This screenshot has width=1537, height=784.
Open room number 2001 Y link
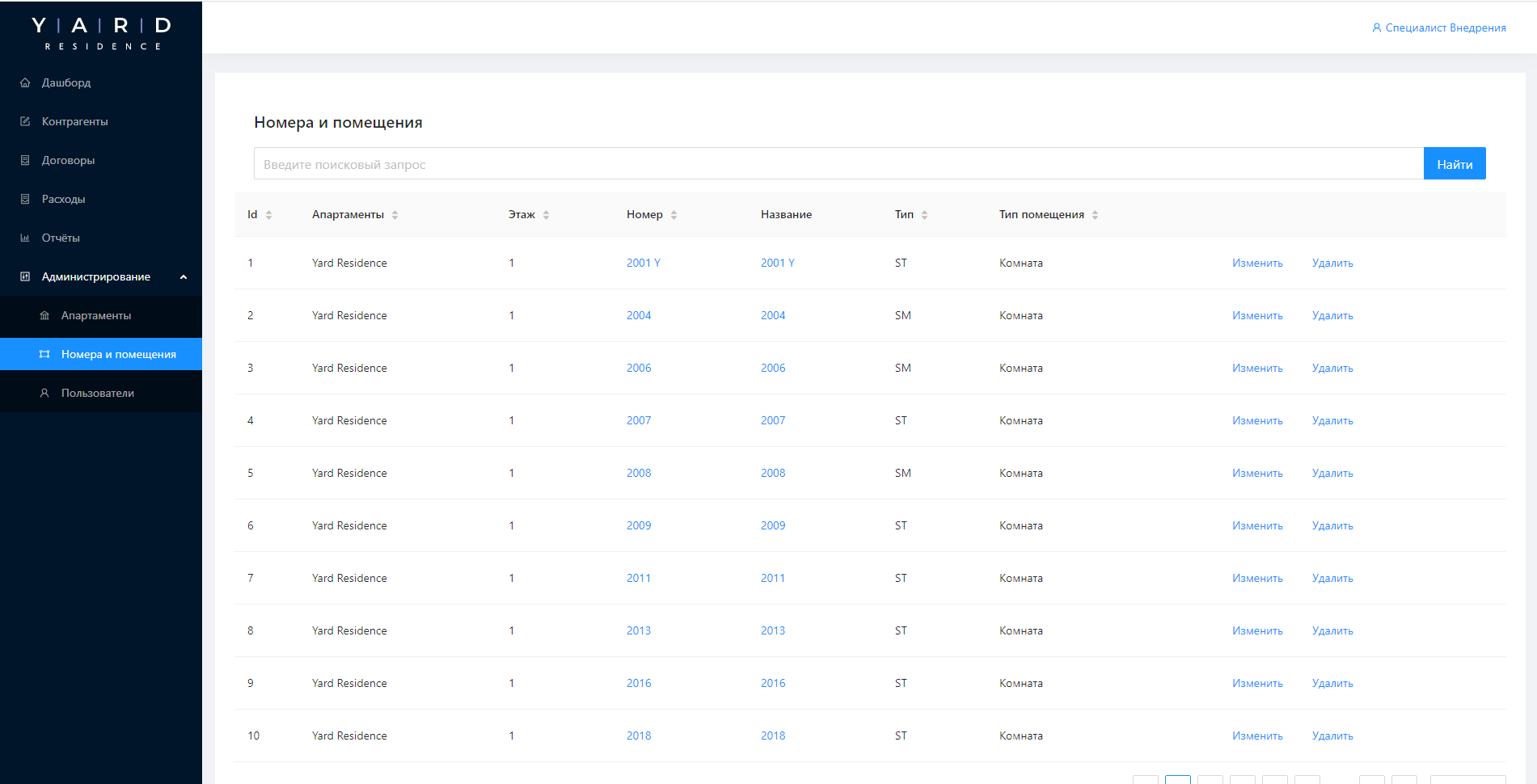point(643,263)
